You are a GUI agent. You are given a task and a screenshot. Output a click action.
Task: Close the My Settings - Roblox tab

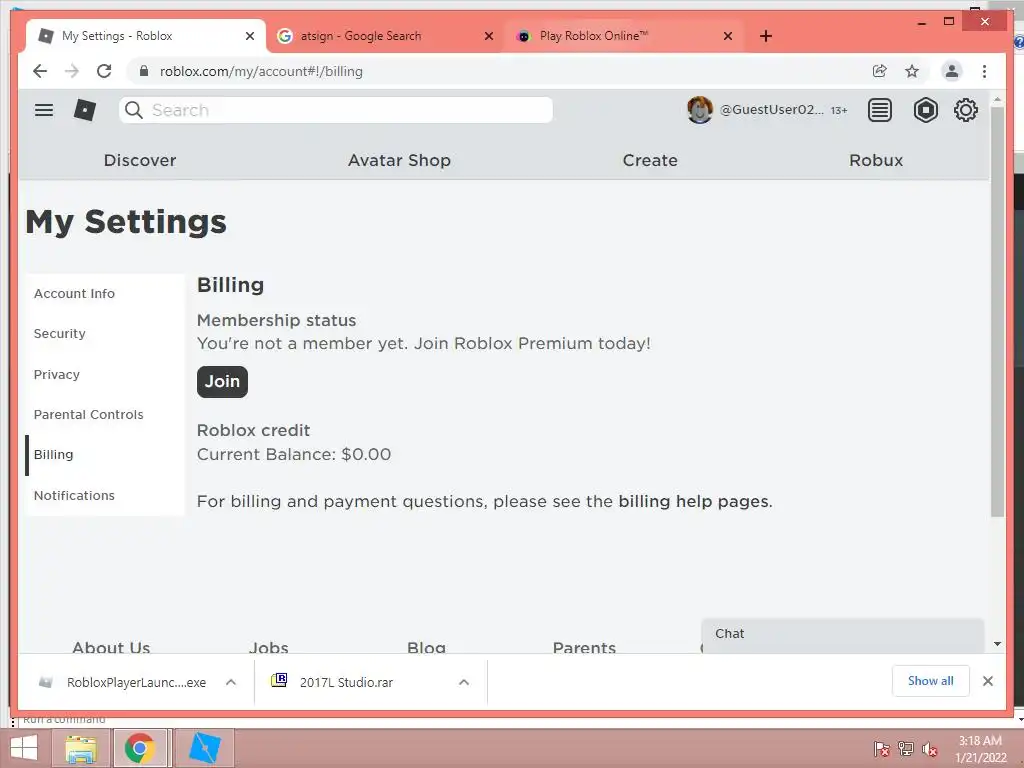coord(249,36)
